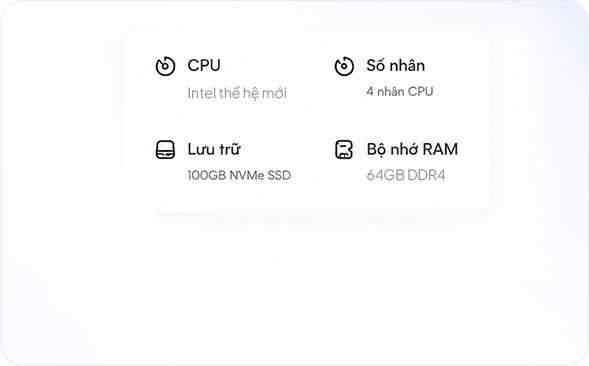Screen dimensions: 589x366
Task: Select the Bộ nhớ RAM memory icon
Action: tap(344, 150)
